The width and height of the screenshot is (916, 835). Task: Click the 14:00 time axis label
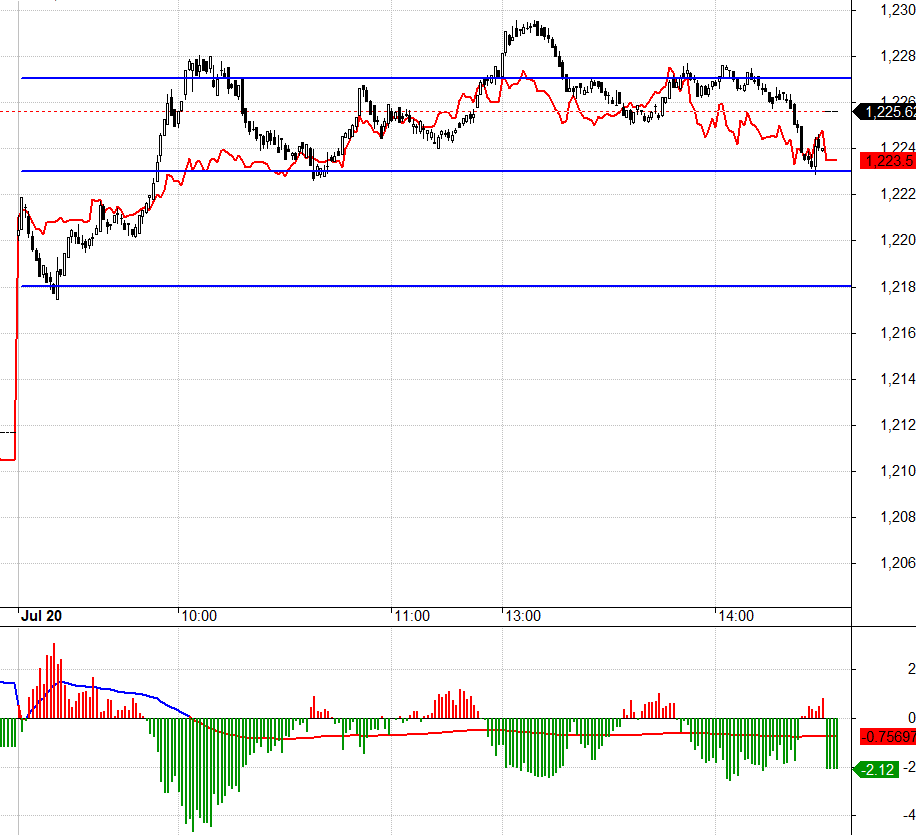tap(735, 616)
